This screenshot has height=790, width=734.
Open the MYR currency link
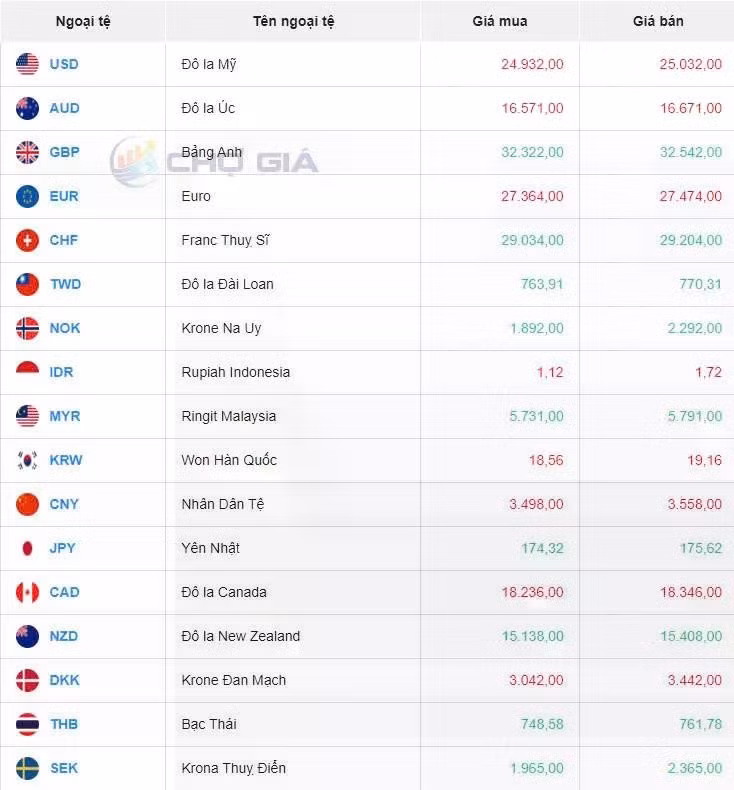65,416
